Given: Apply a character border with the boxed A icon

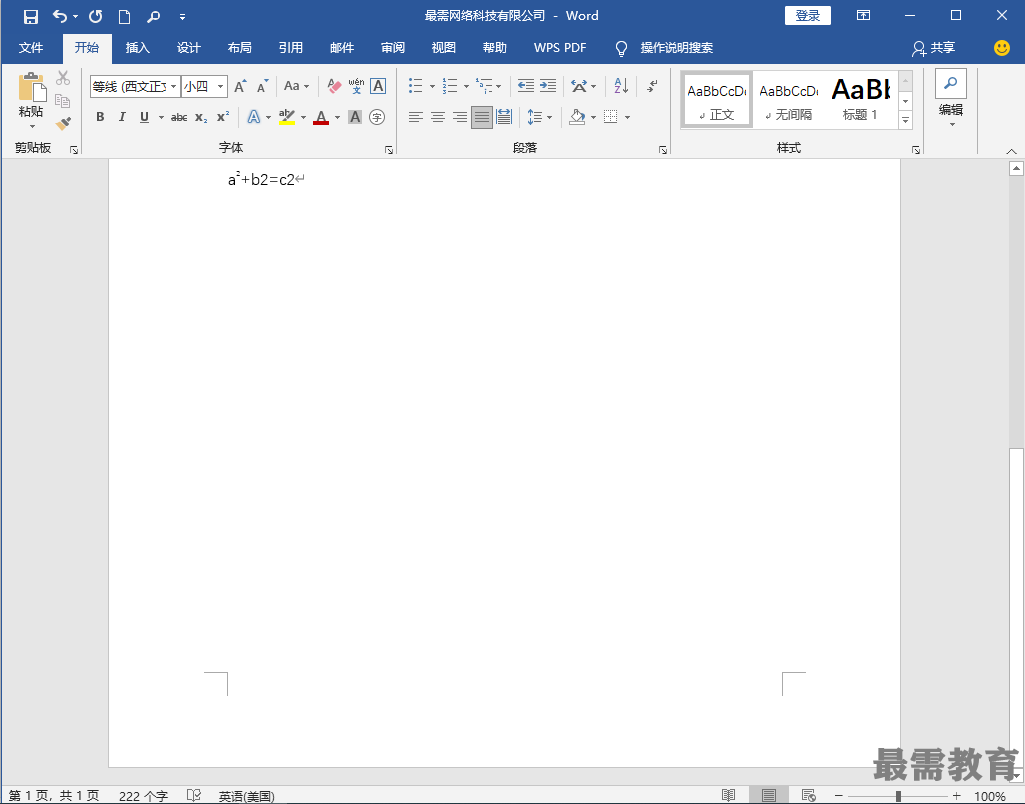Looking at the screenshot, I should (x=378, y=86).
